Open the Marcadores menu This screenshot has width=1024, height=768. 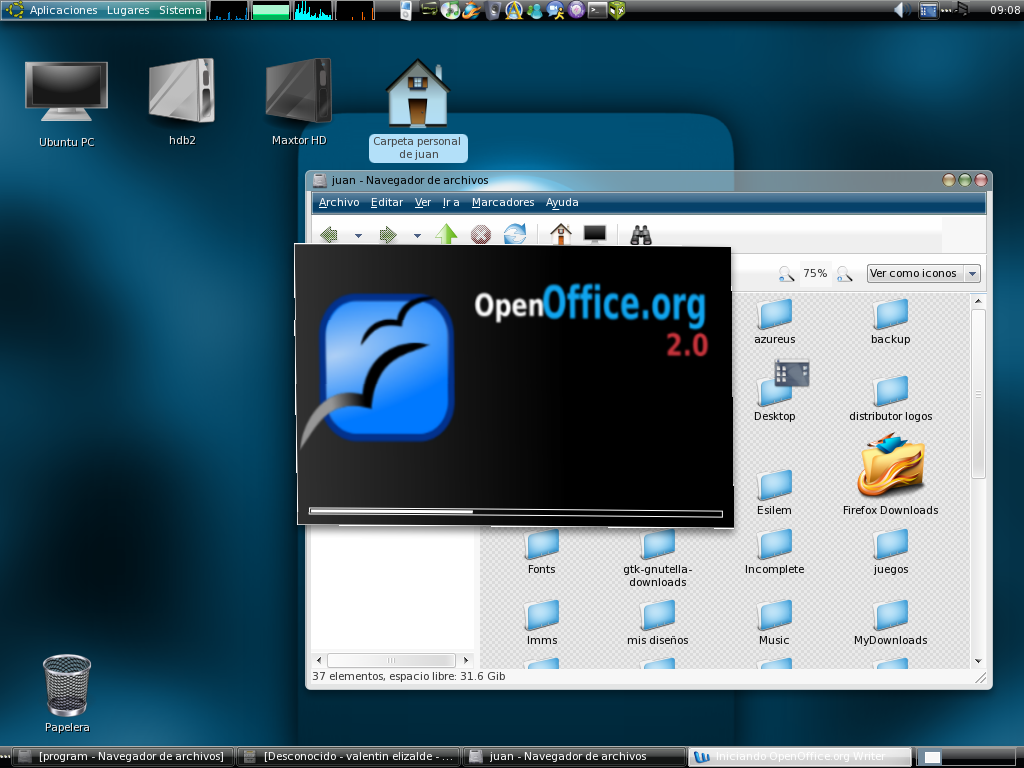click(x=503, y=202)
